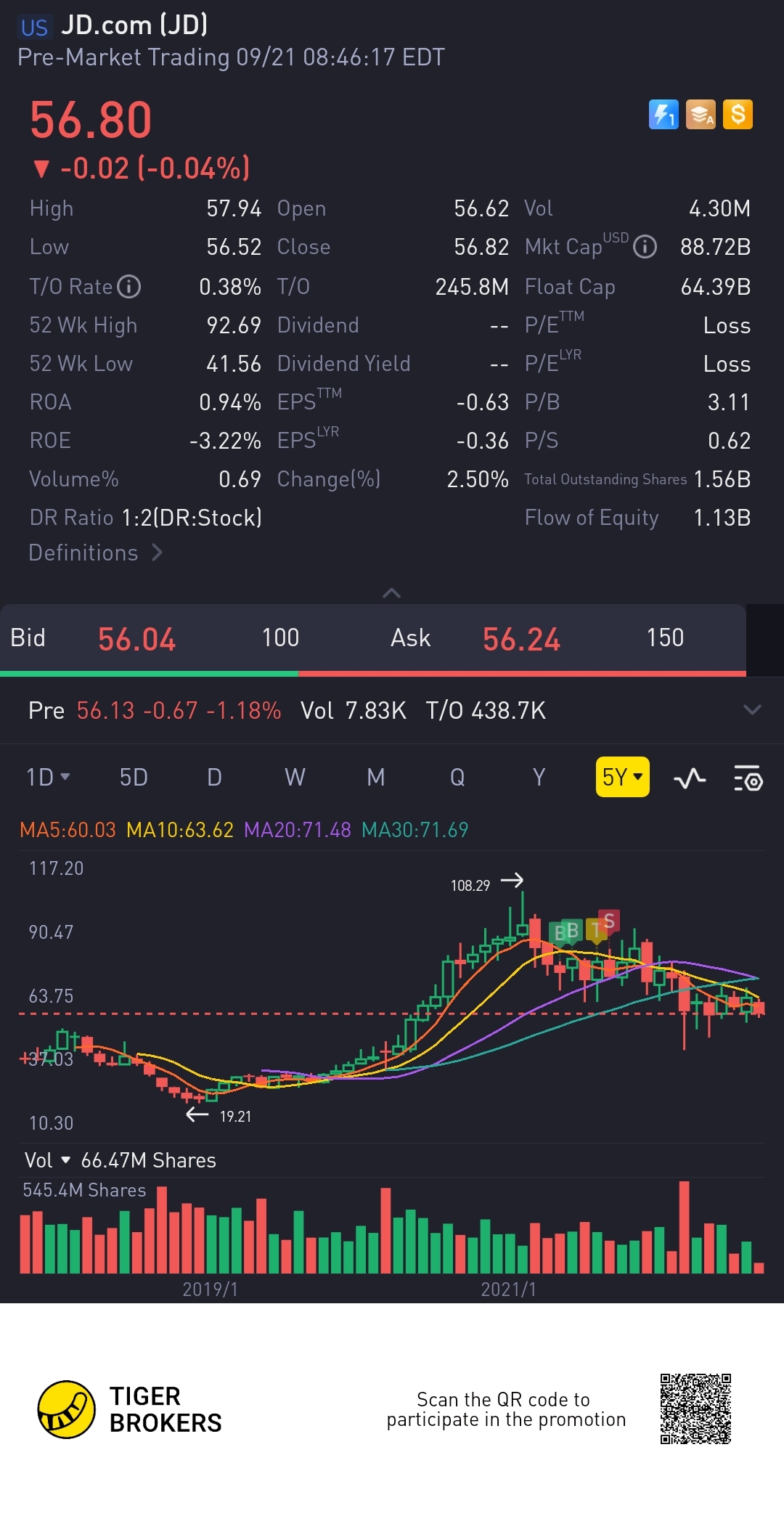Tap the blue lightning bolt icon
The image size is (784, 1516).
click(663, 115)
